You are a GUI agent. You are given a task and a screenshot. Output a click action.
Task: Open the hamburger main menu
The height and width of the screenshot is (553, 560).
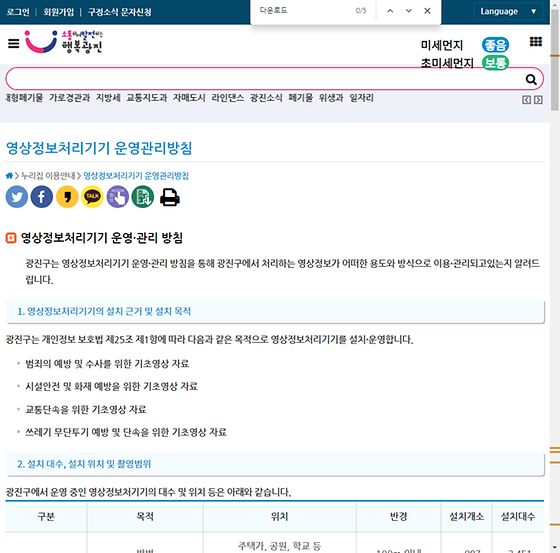14,44
